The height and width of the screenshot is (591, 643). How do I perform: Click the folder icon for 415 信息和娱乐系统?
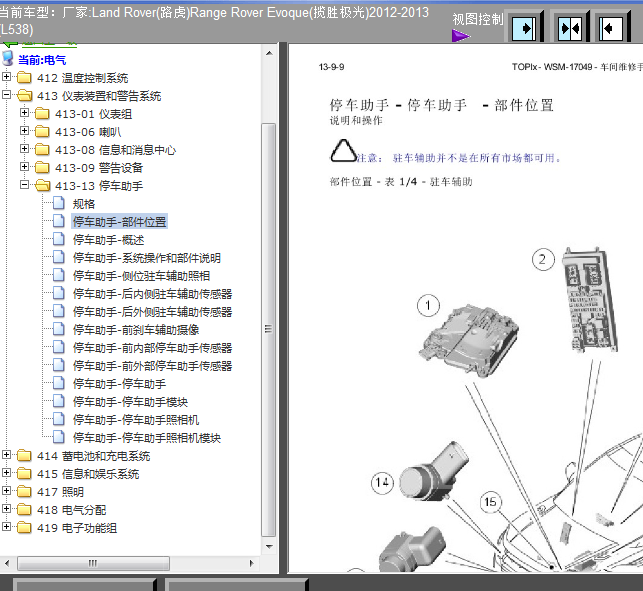[x=24, y=473]
